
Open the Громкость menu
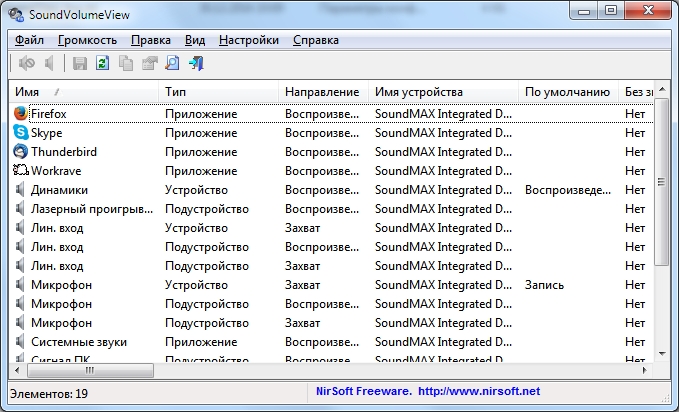pos(87,40)
